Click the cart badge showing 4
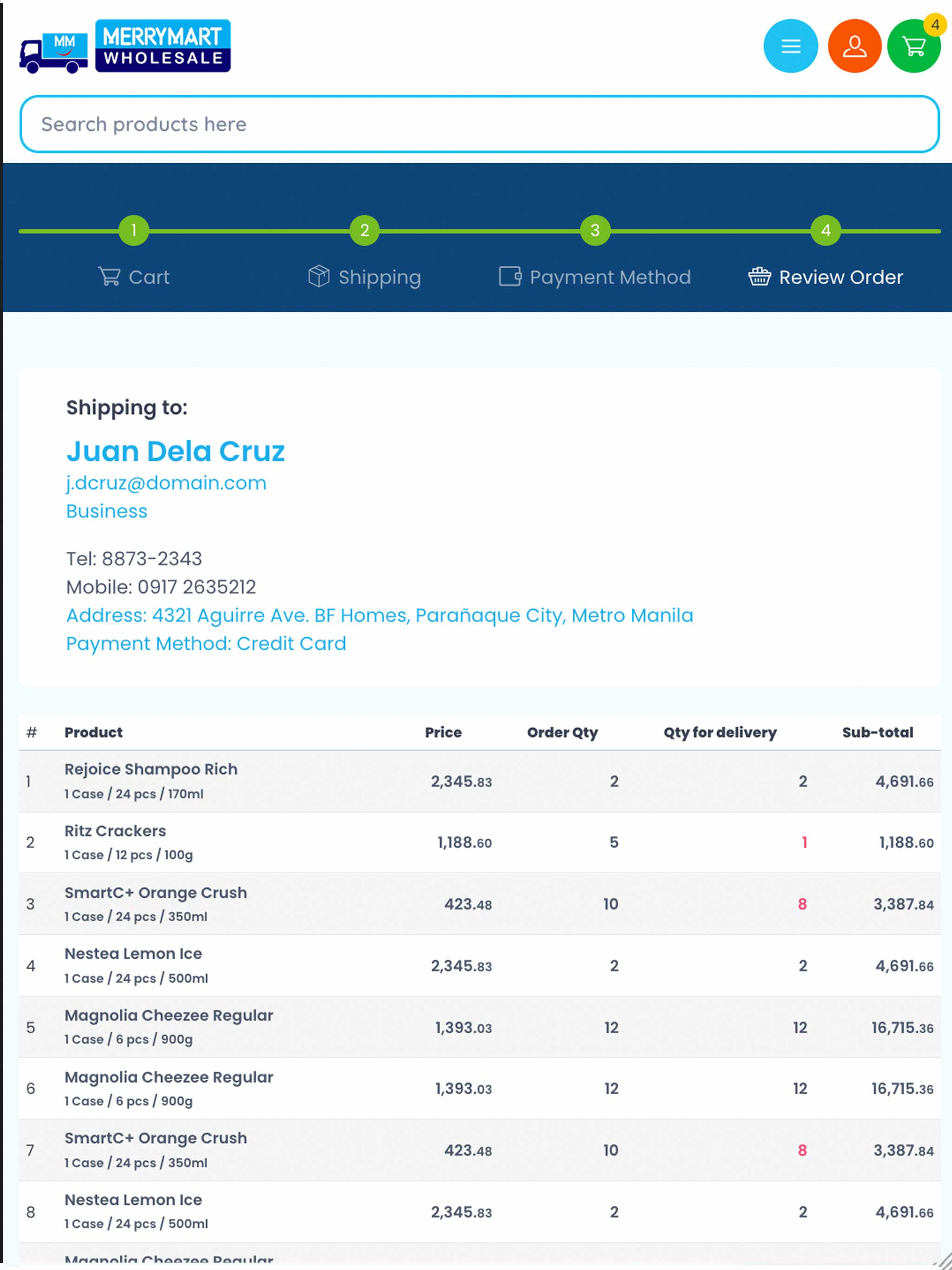Screen dimensions: 952x1270 (x=935, y=25)
